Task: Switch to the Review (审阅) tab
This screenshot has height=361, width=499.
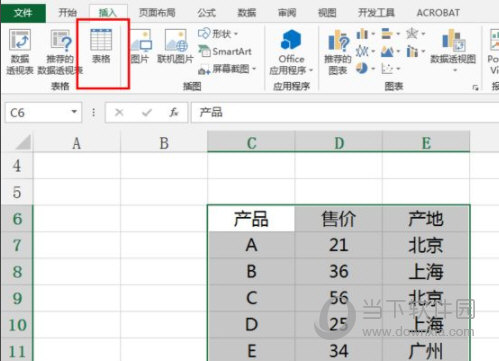Action: point(287,13)
